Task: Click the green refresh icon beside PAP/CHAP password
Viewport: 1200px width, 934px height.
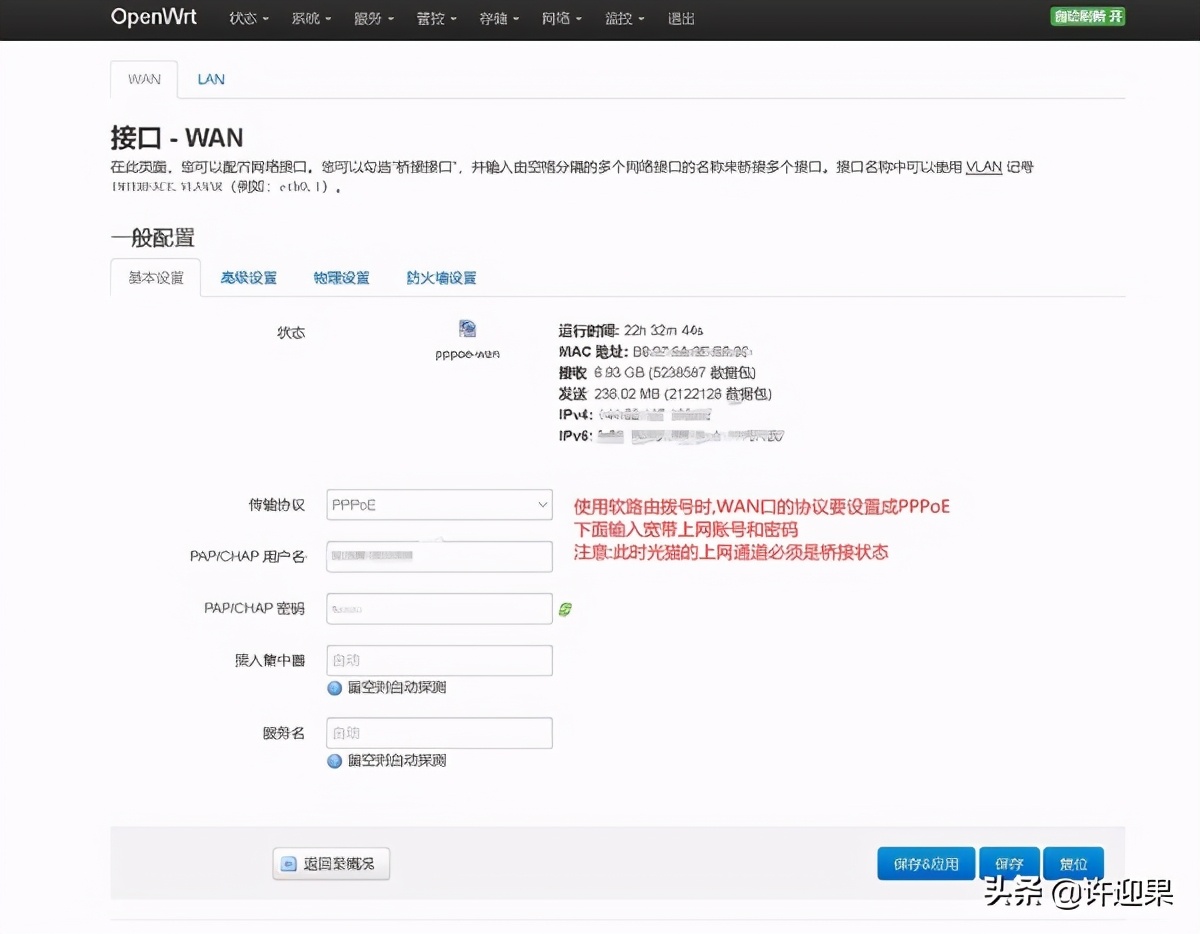Action: click(565, 608)
